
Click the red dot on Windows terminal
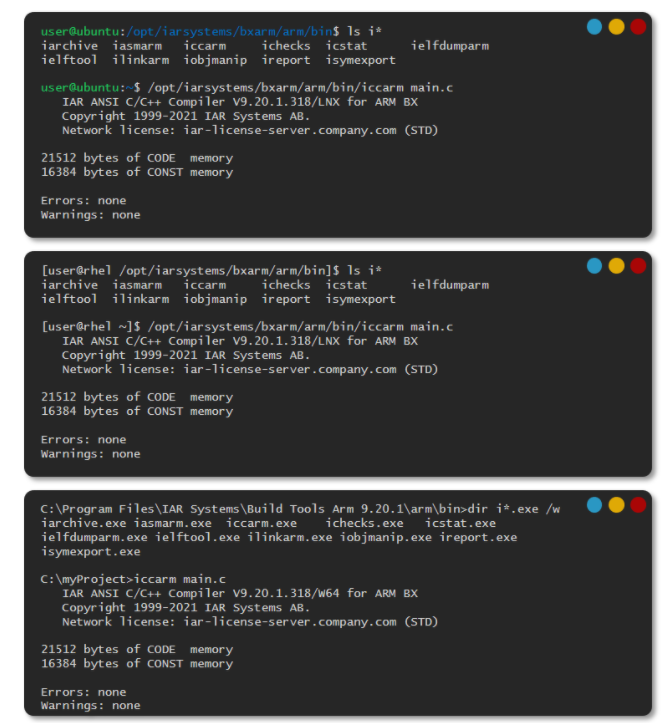[x=637, y=505]
